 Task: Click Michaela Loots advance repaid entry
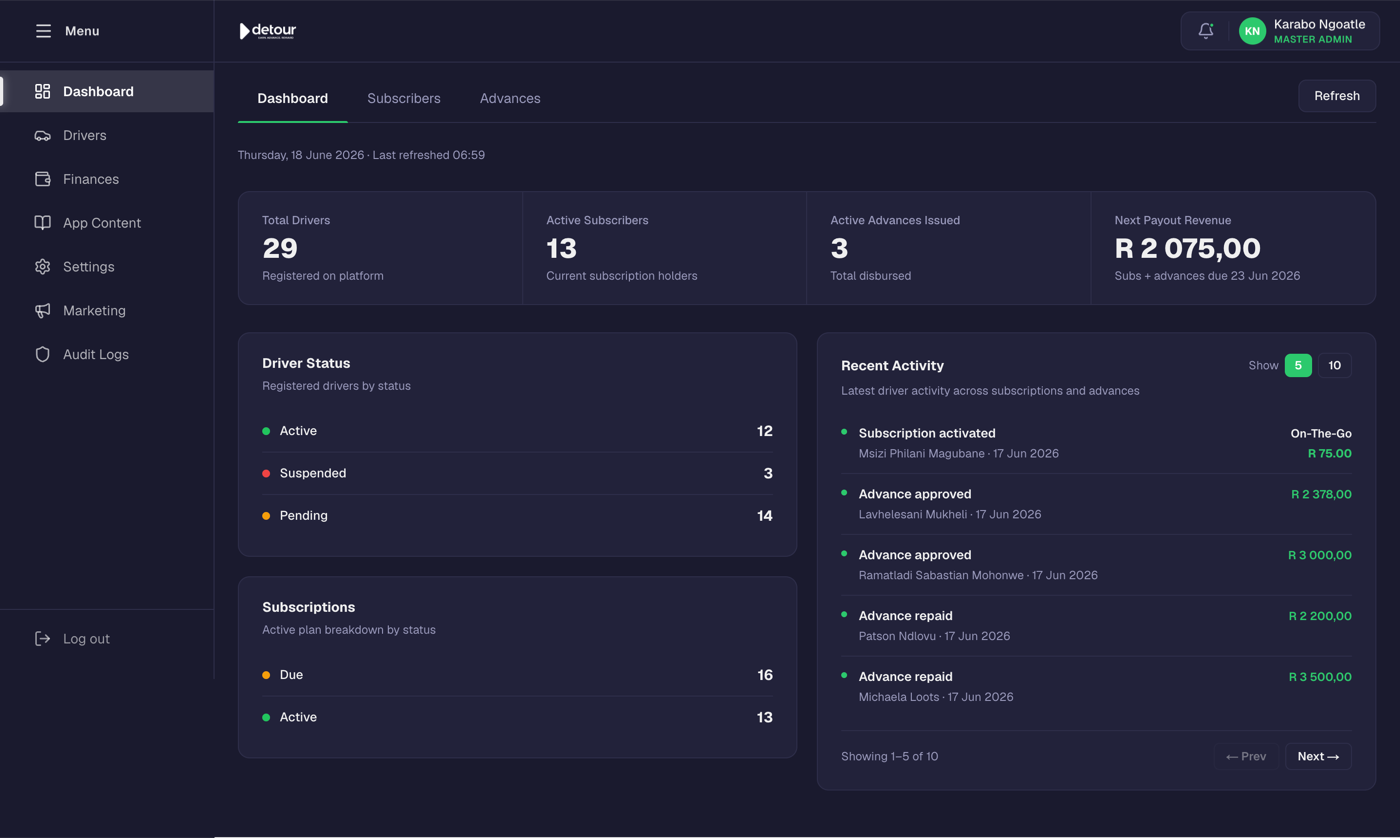1096,687
